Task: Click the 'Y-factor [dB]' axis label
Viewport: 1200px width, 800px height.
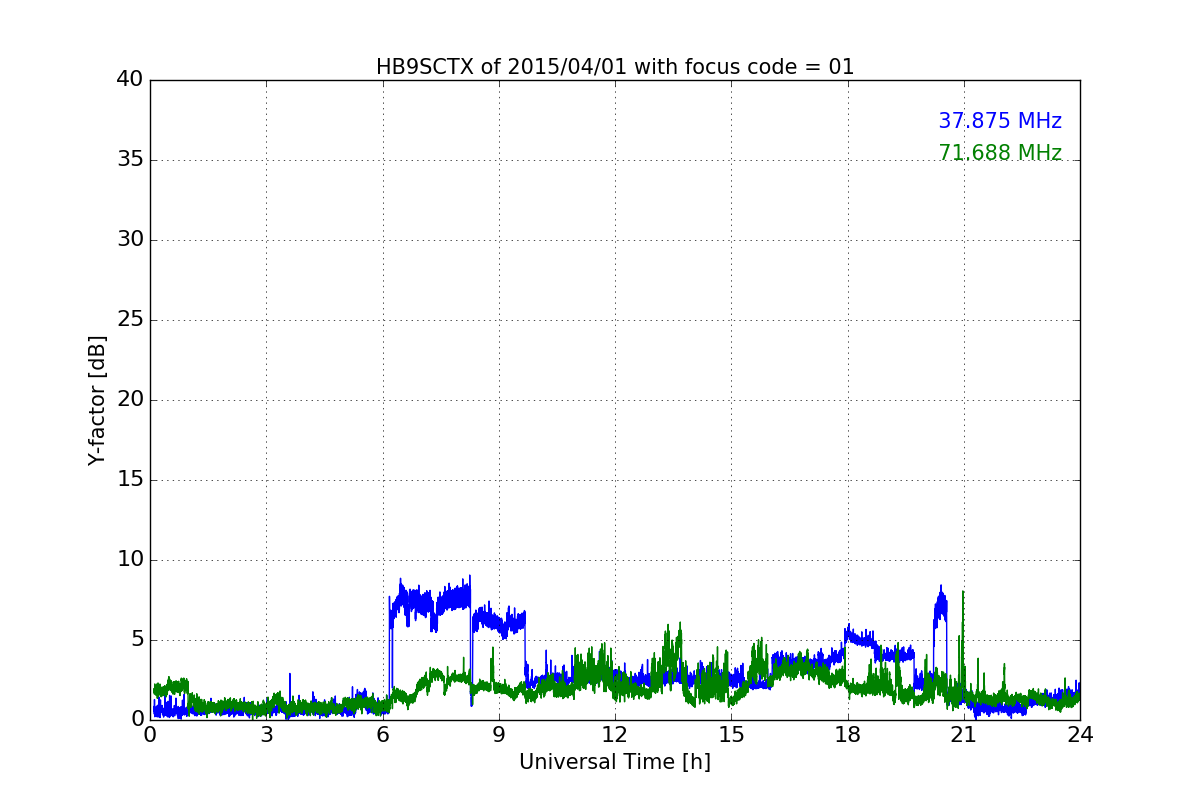Action: (97, 400)
